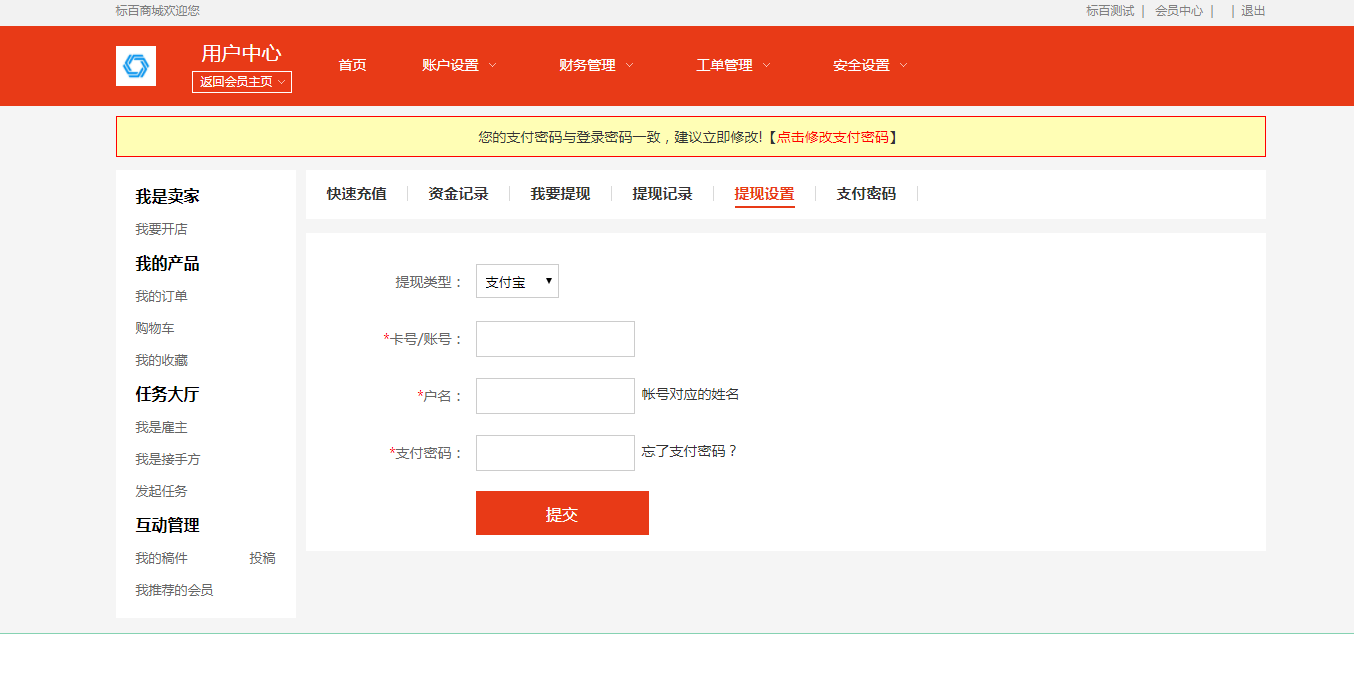Click 退出 to log out
The height and width of the screenshot is (673, 1354).
[x=1253, y=11]
